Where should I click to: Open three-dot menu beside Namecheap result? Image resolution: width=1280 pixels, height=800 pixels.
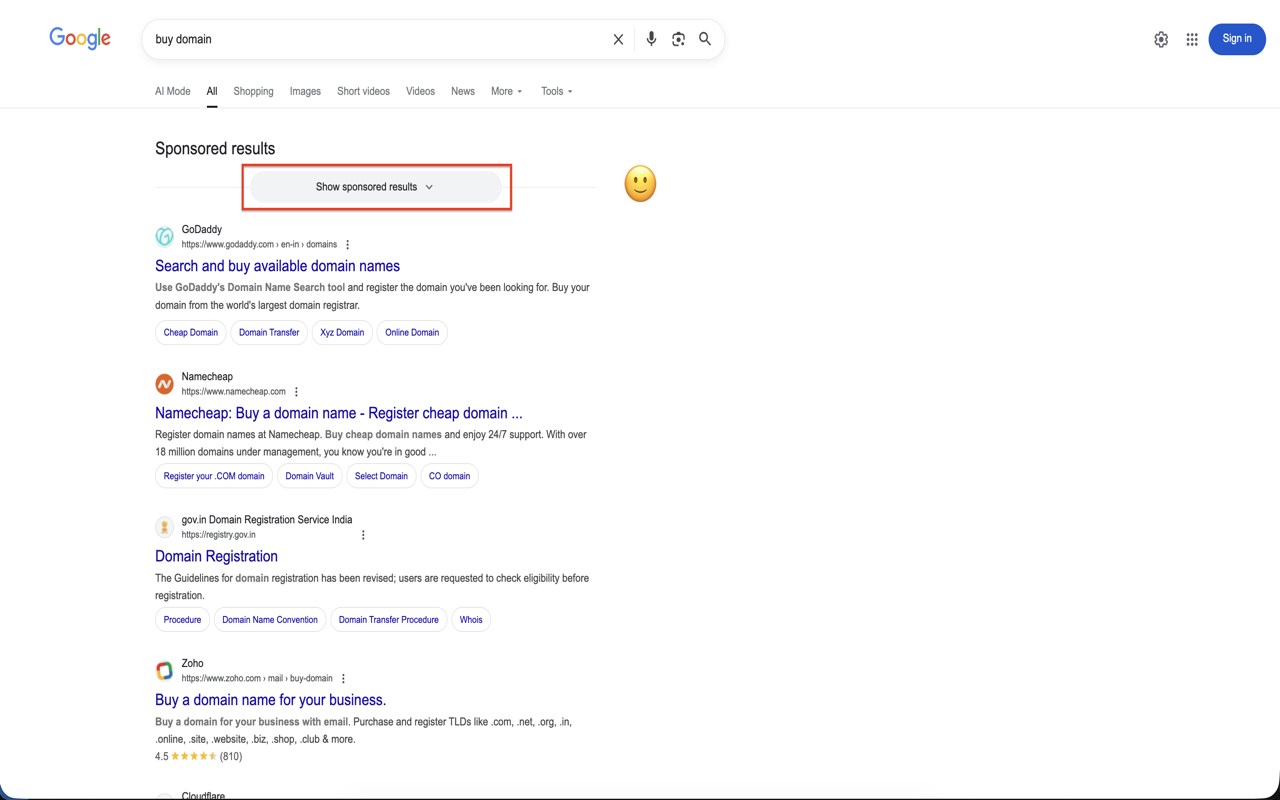coord(296,392)
